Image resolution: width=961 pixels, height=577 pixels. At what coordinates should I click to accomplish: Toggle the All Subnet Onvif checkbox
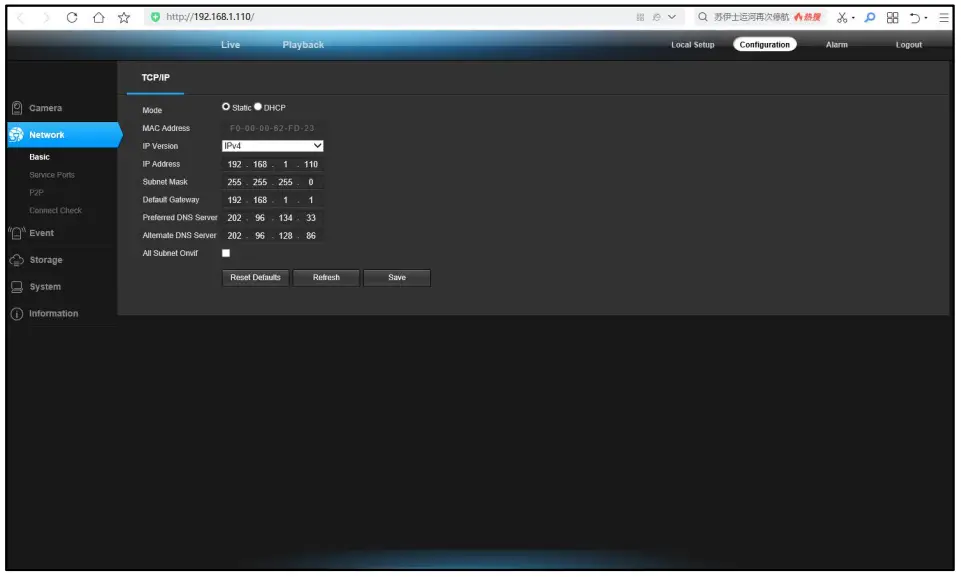click(226, 253)
